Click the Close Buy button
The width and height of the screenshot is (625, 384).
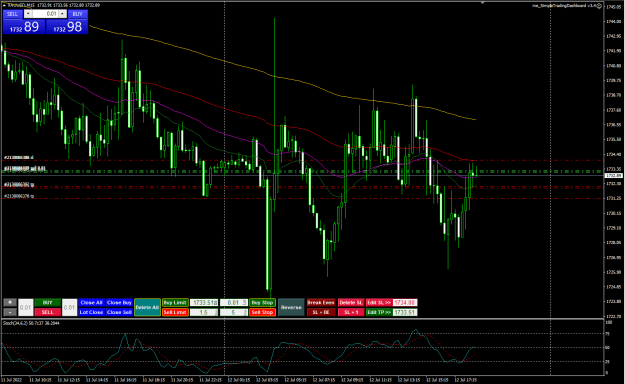pos(119,303)
